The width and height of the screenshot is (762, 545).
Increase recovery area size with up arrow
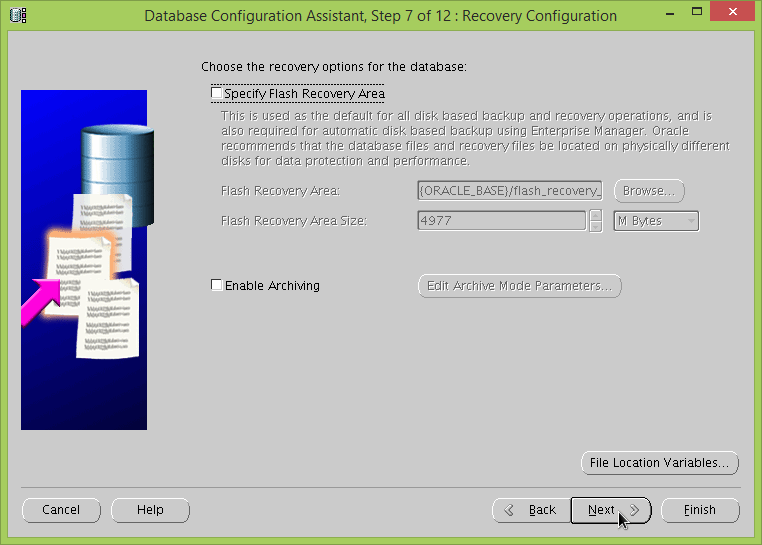click(x=596, y=215)
